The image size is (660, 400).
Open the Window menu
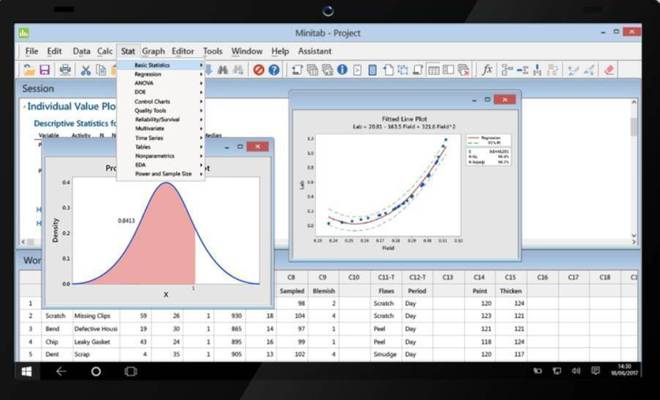[x=247, y=51]
